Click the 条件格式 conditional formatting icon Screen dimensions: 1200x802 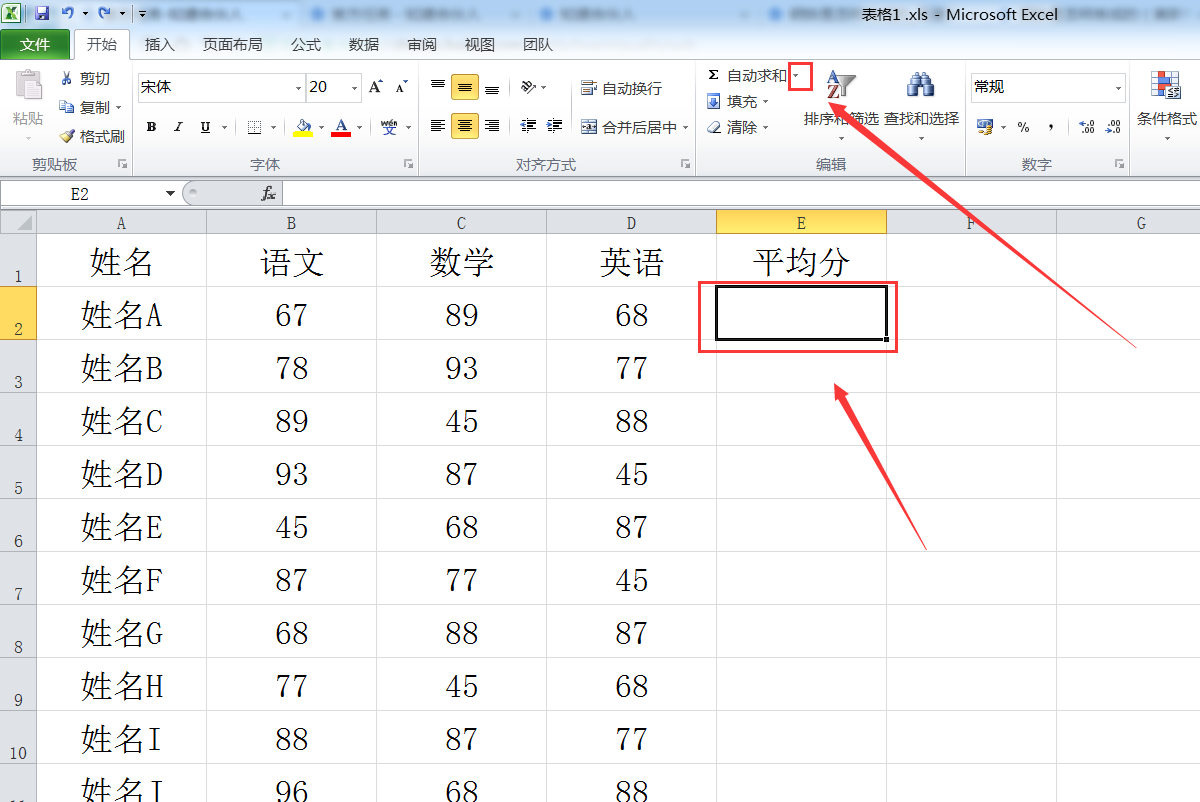[1163, 86]
